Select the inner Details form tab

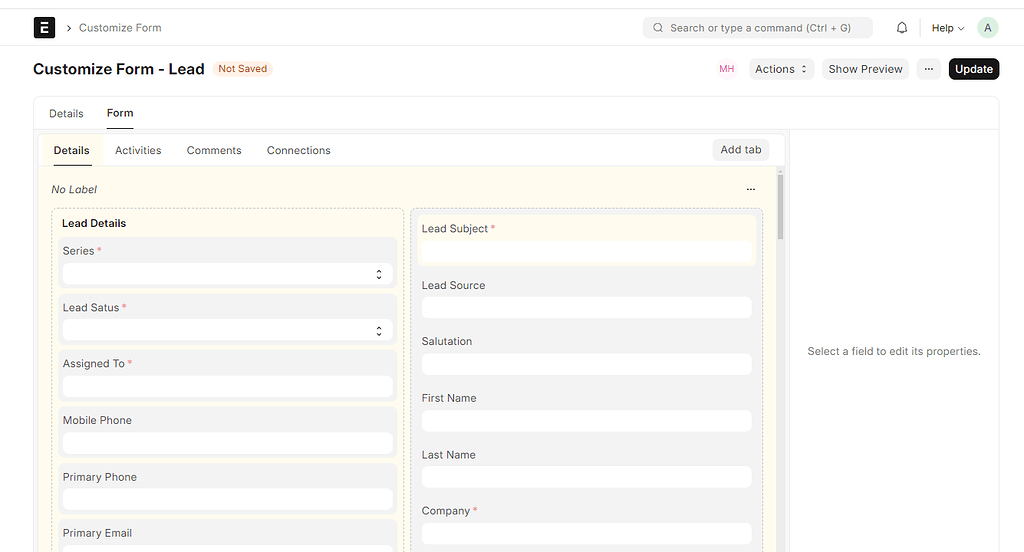[71, 150]
